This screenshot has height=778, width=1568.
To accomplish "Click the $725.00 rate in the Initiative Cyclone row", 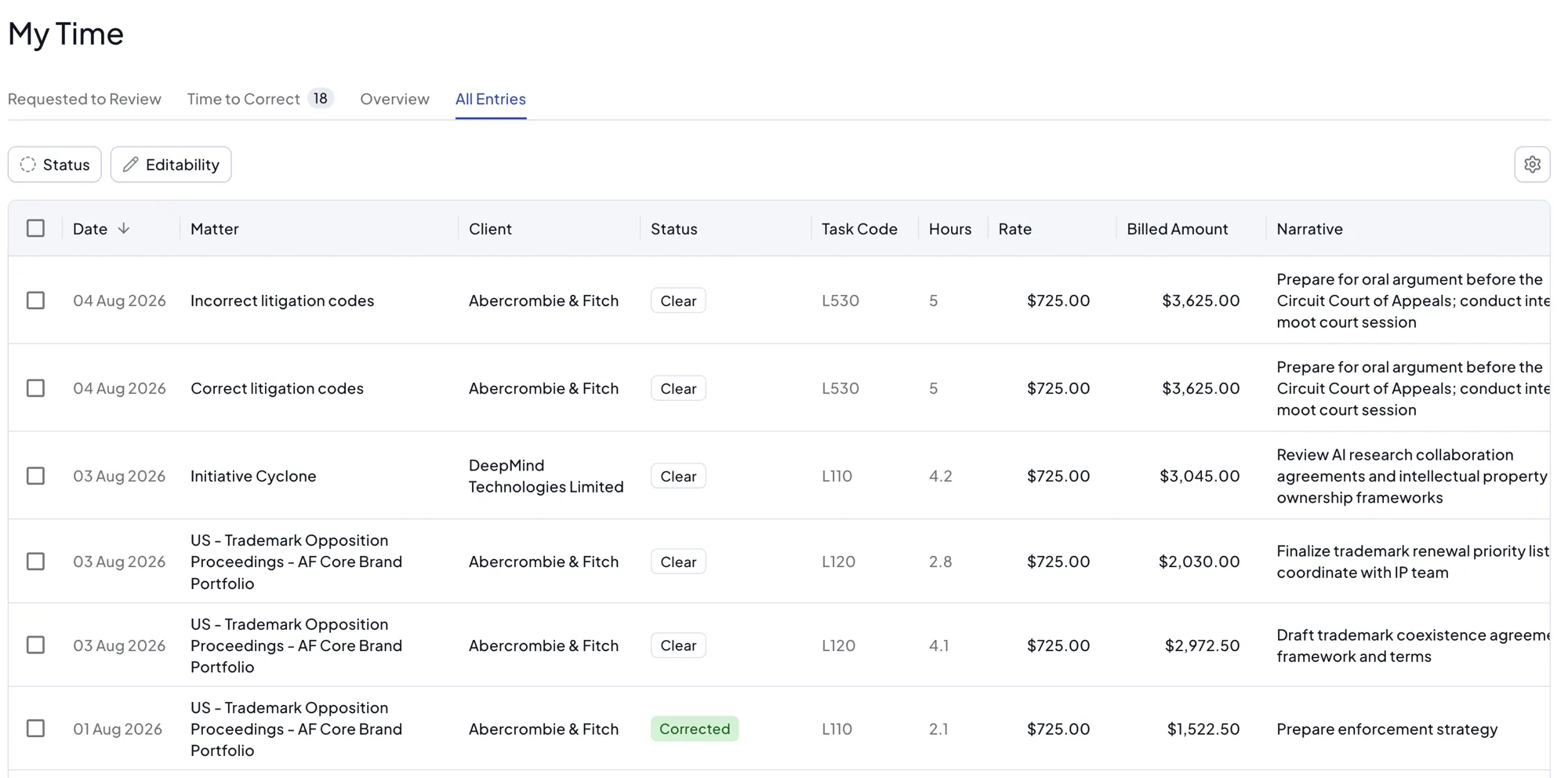I will pos(1058,476).
